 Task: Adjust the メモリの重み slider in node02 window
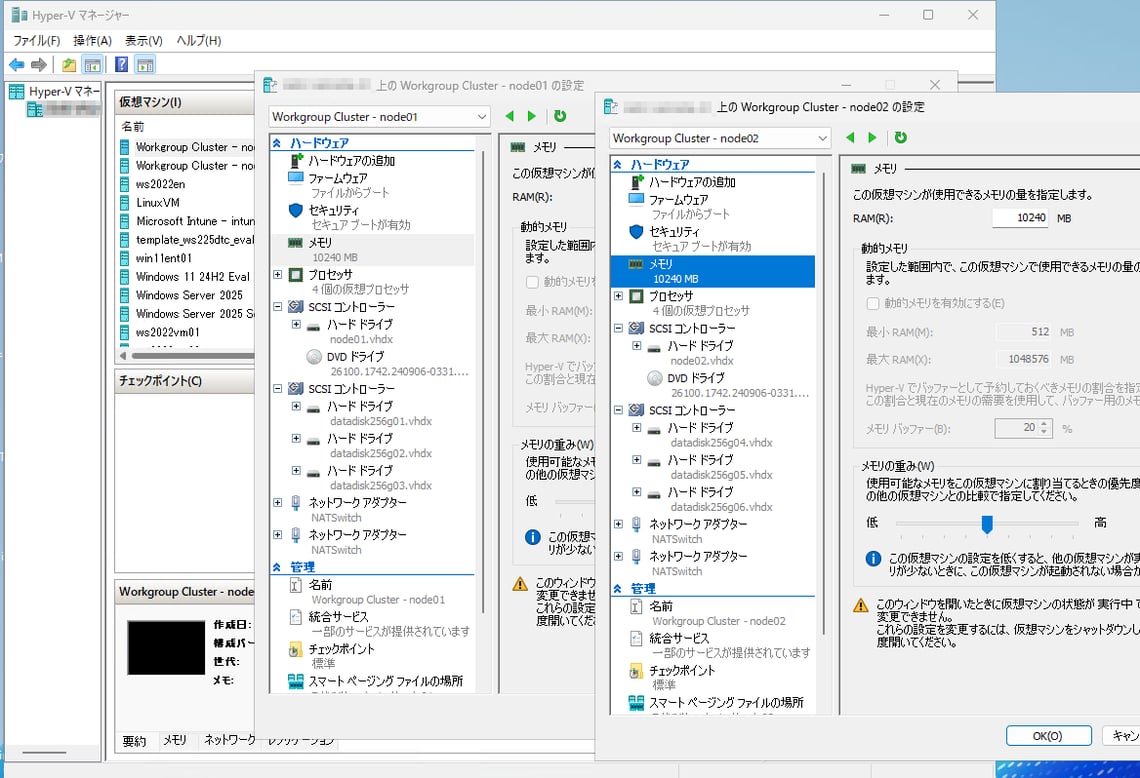(987, 523)
